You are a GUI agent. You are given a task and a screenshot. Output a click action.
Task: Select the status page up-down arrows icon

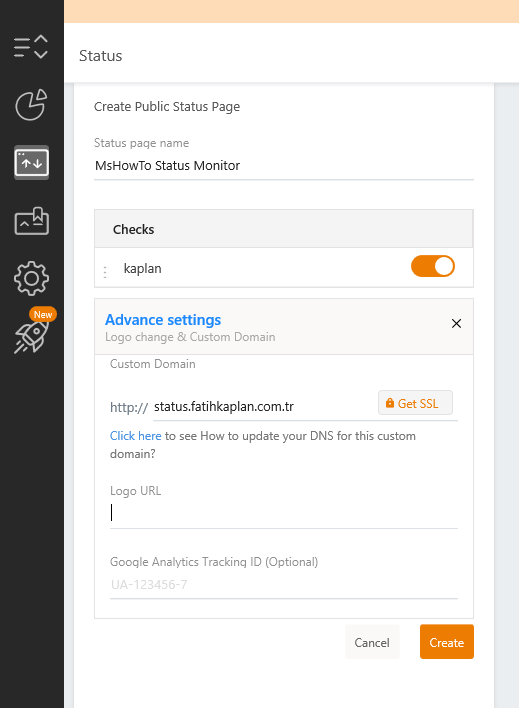click(x=32, y=163)
